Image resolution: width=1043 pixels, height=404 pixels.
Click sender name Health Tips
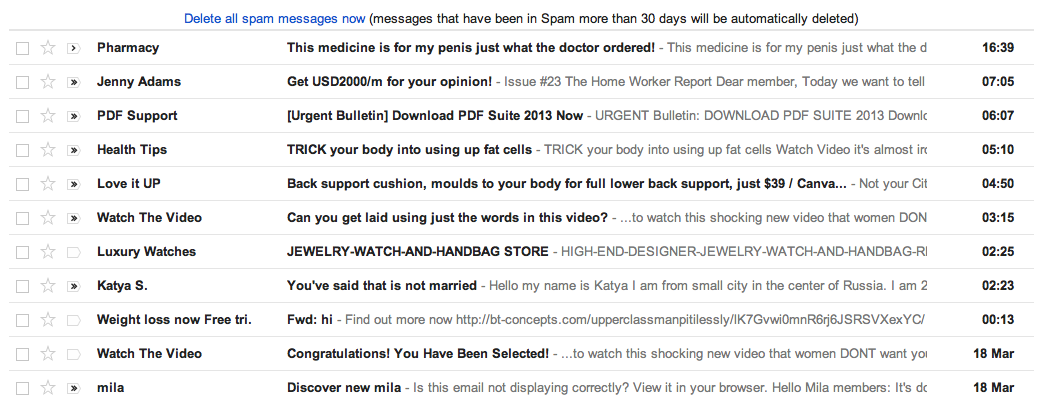tap(131, 150)
